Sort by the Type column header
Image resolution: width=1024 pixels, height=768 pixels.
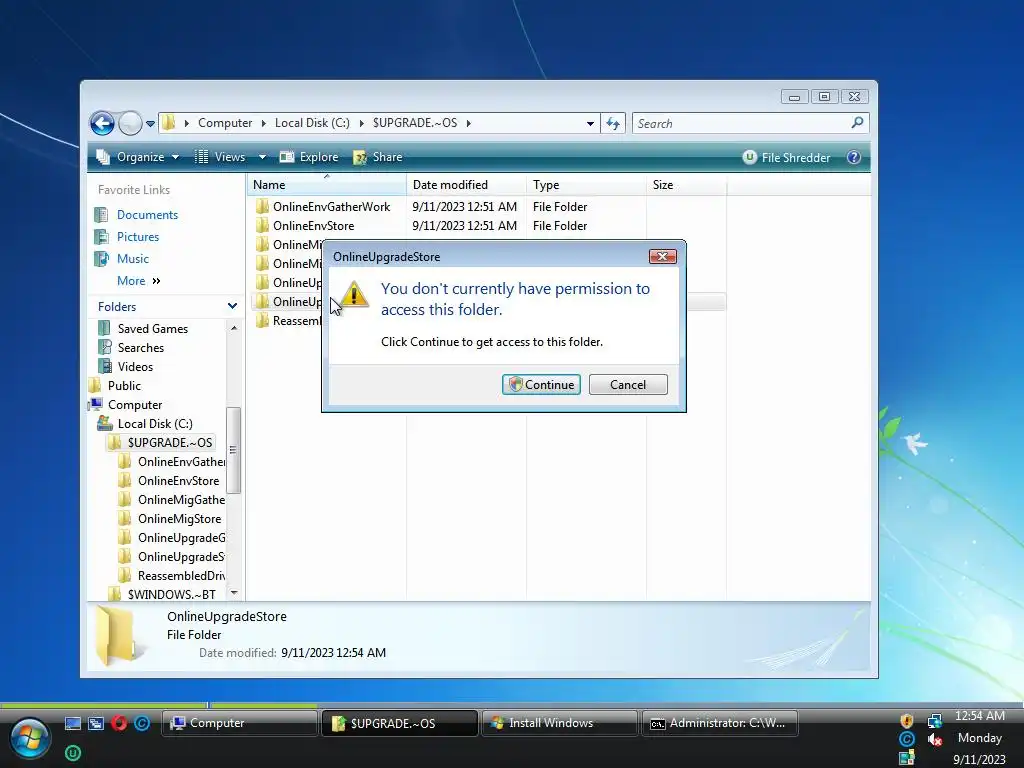[586, 185]
